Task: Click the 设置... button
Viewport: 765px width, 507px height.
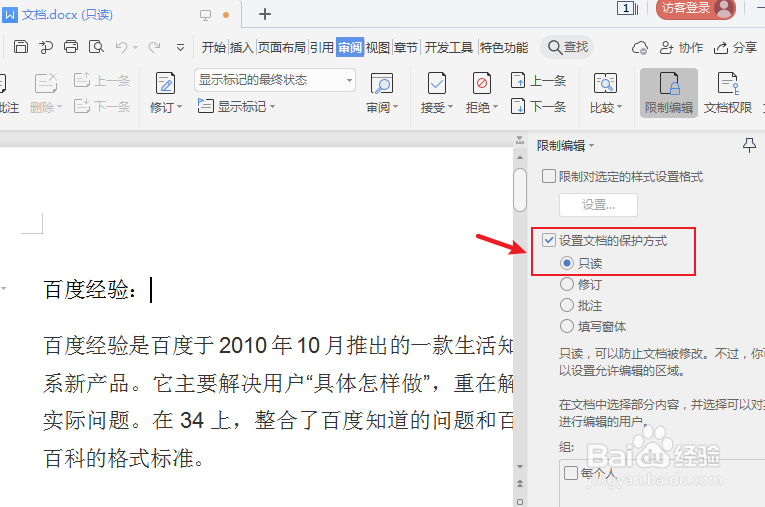Action: pos(598,205)
